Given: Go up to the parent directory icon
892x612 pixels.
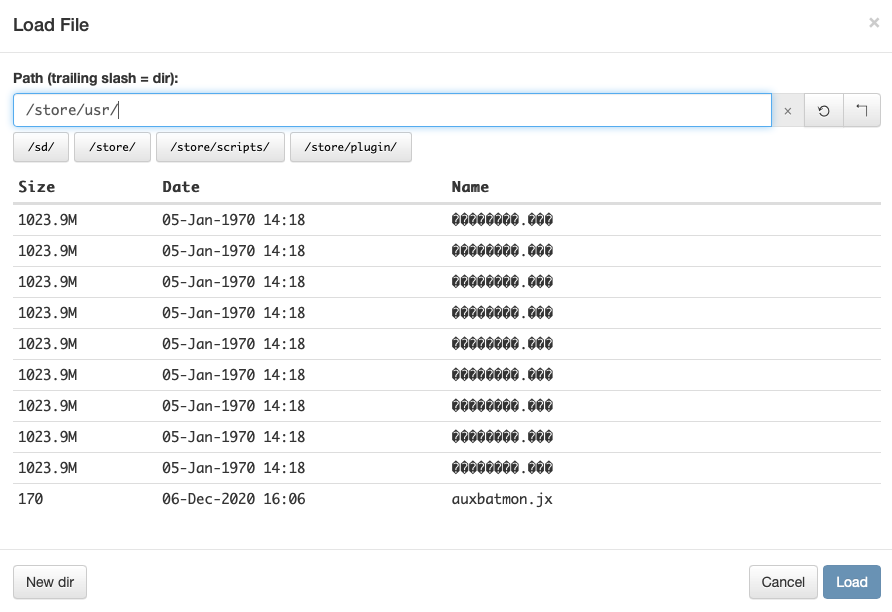Looking at the screenshot, I should click(x=861, y=111).
